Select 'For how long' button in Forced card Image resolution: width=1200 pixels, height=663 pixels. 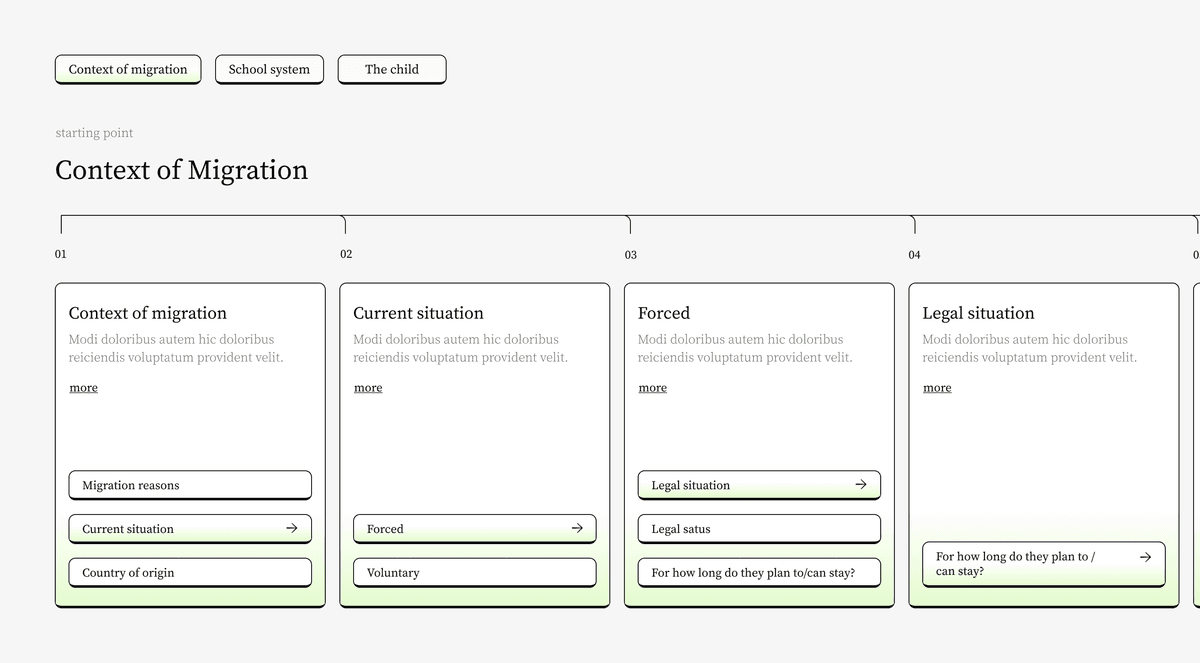pos(759,573)
